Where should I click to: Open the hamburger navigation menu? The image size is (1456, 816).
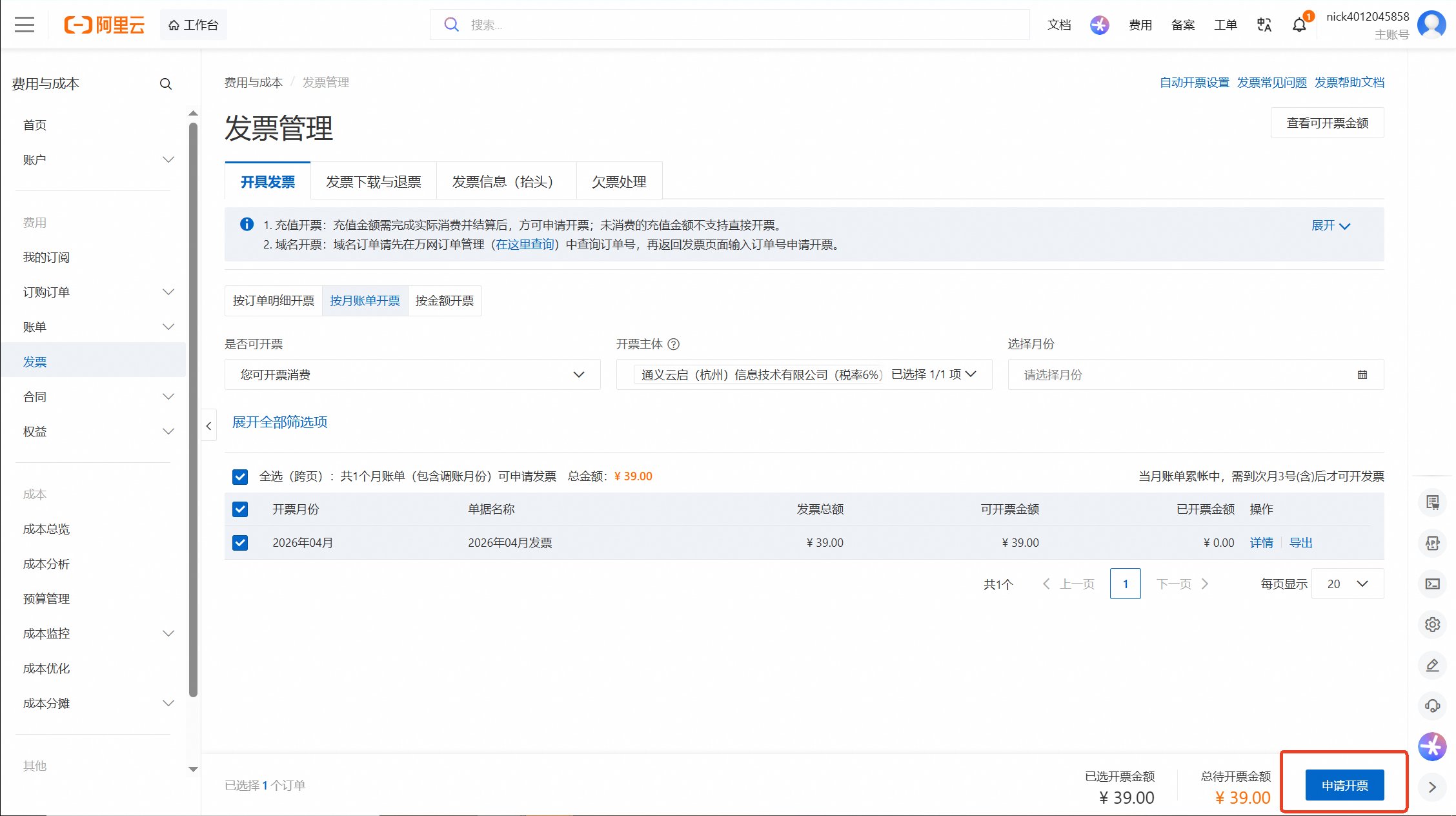pos(25,25)
